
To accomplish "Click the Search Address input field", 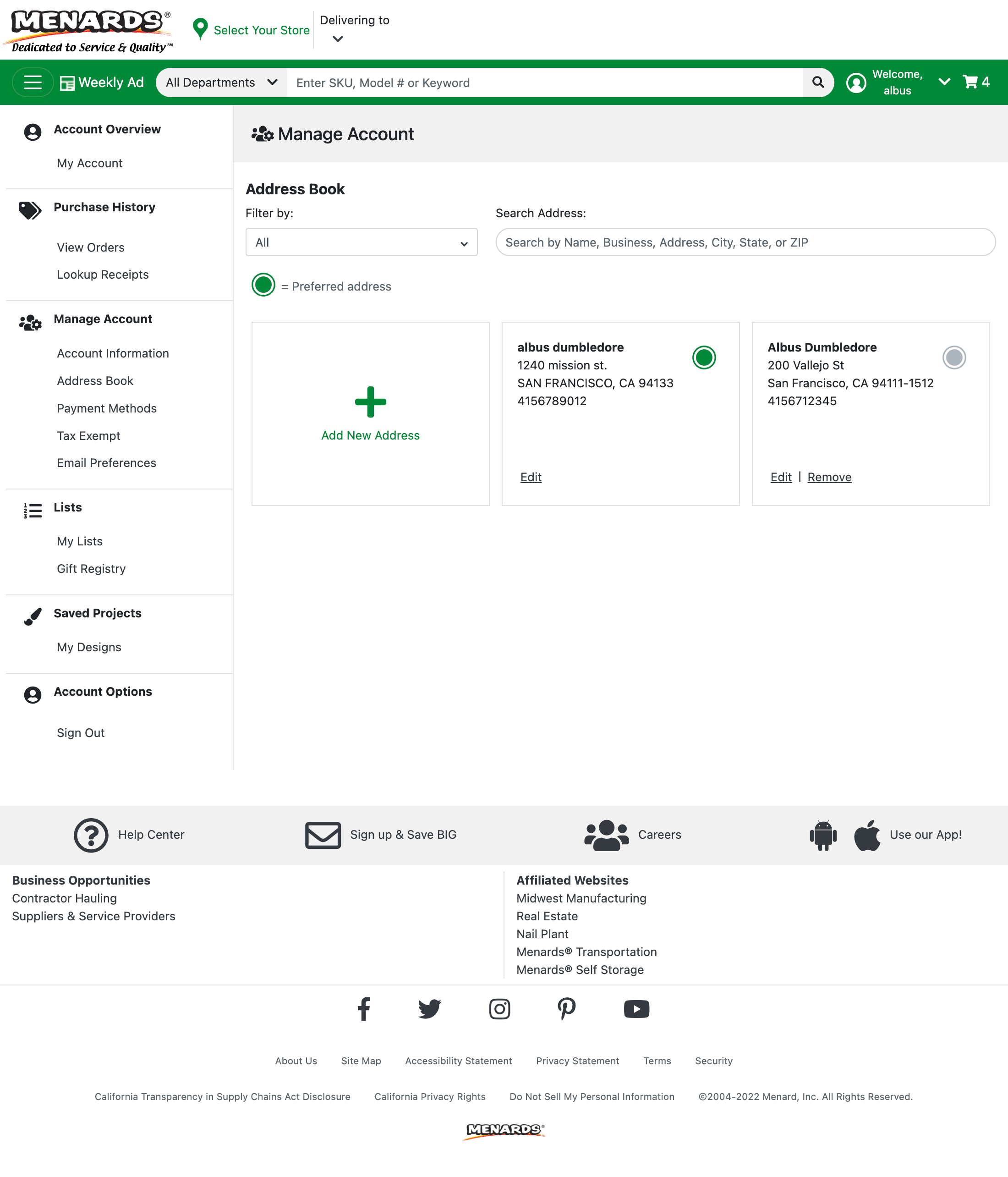I will point(745,242).
